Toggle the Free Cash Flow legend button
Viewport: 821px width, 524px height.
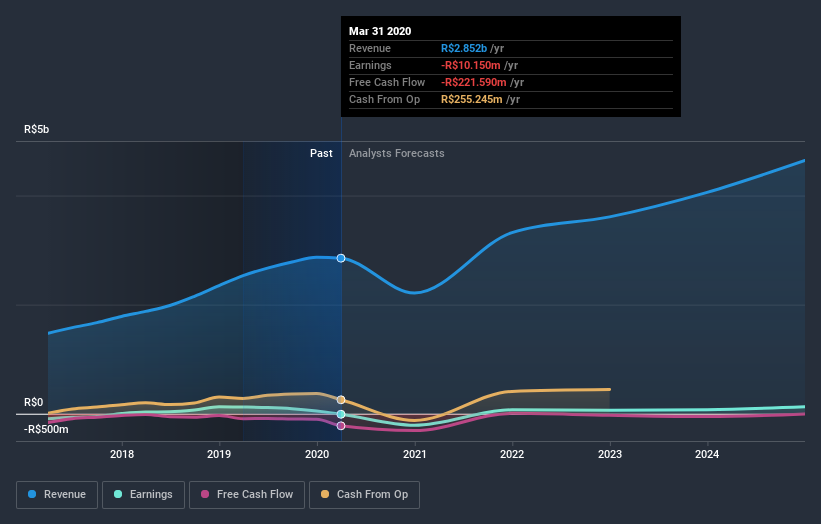point(247,495)
